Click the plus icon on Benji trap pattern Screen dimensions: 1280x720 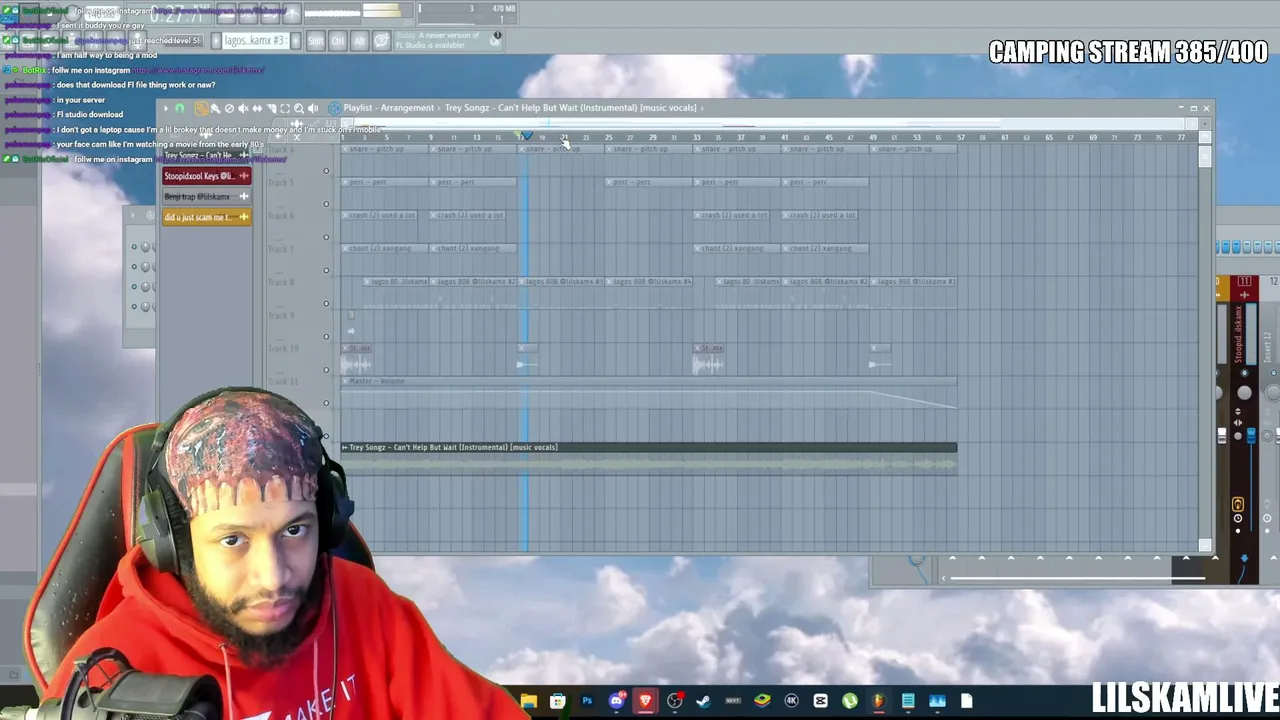point(243,197)
